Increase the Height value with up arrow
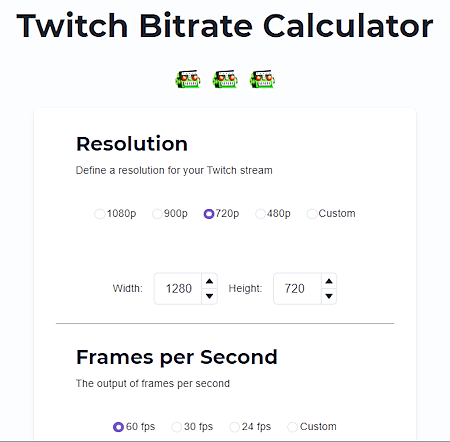The height and width of the screenshot is (442, 450). [x=329, y=281]
